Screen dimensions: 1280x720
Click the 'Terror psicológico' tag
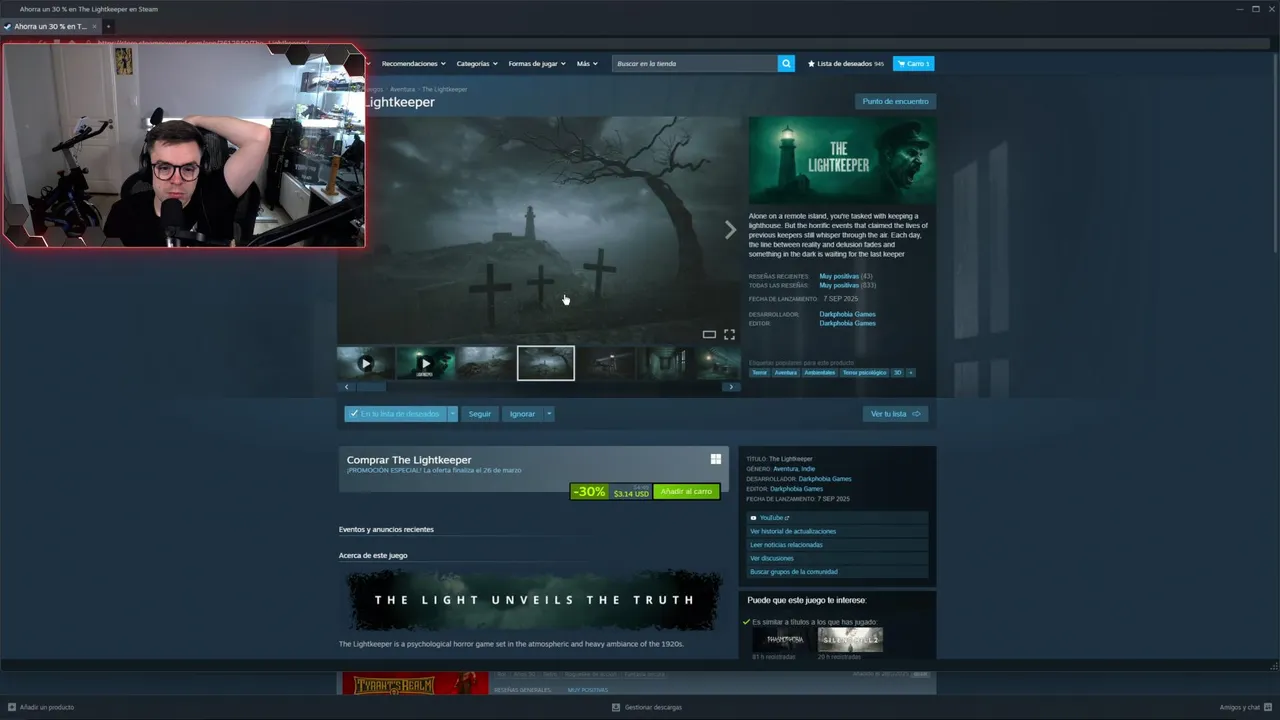coord(865,372)
